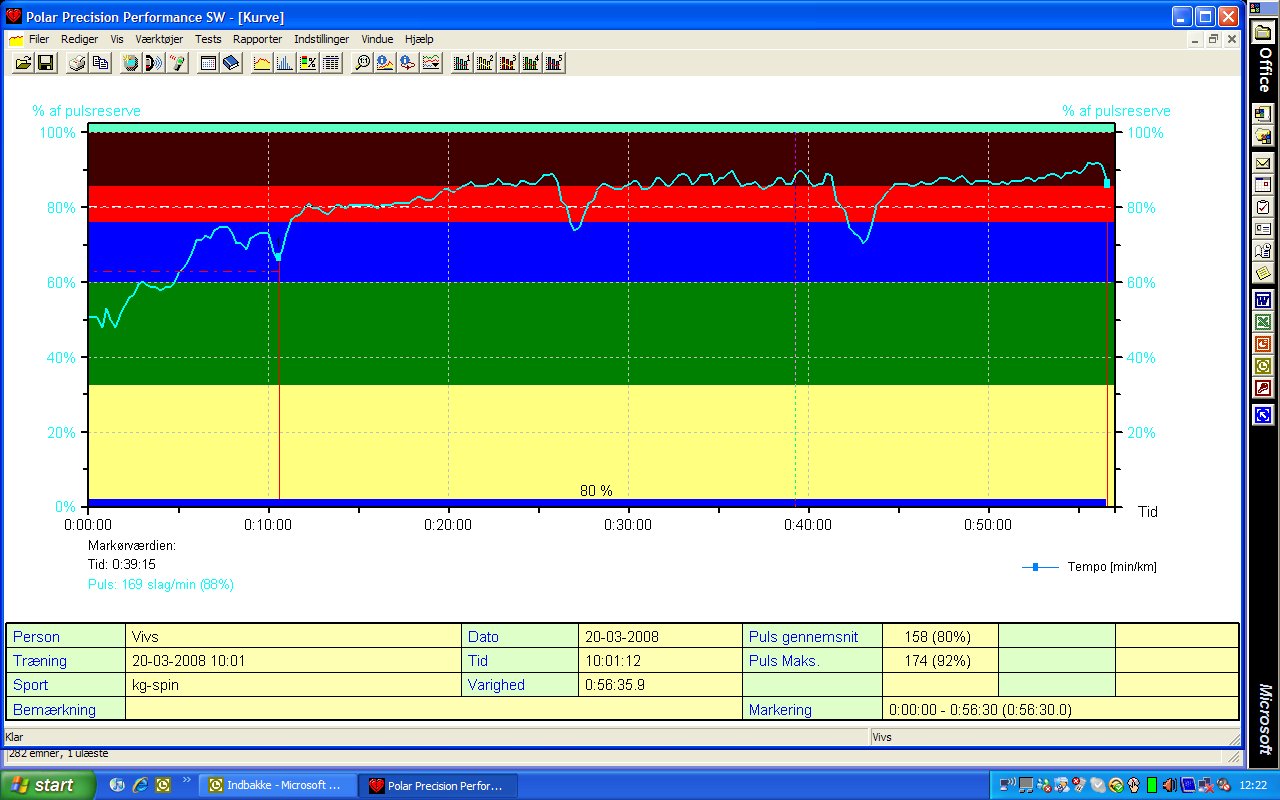Click the new mail envelope Office icon

(x=1263, y=163)
